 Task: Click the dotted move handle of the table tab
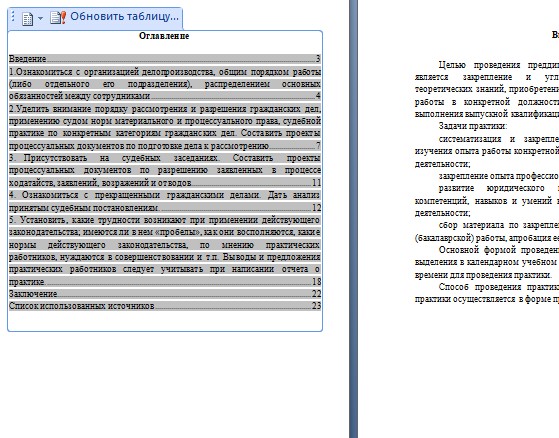coord(13,16)
